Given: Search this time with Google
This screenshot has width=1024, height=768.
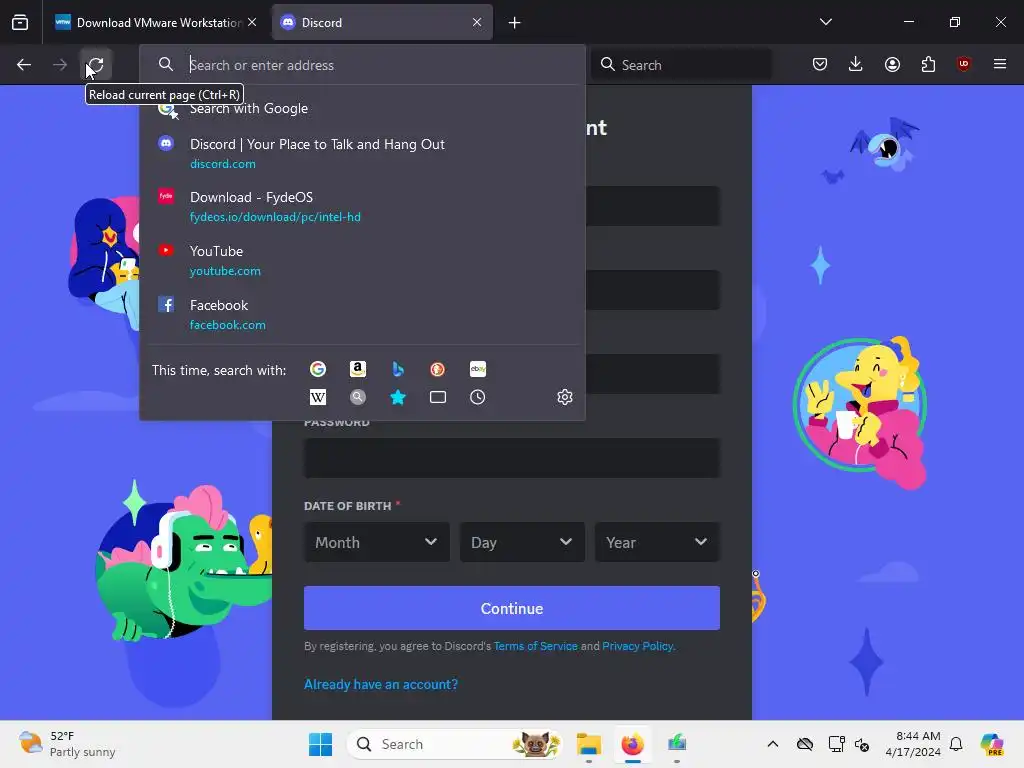Looking at the screenshot, I should pyautogui.click(x=318, y=369).
